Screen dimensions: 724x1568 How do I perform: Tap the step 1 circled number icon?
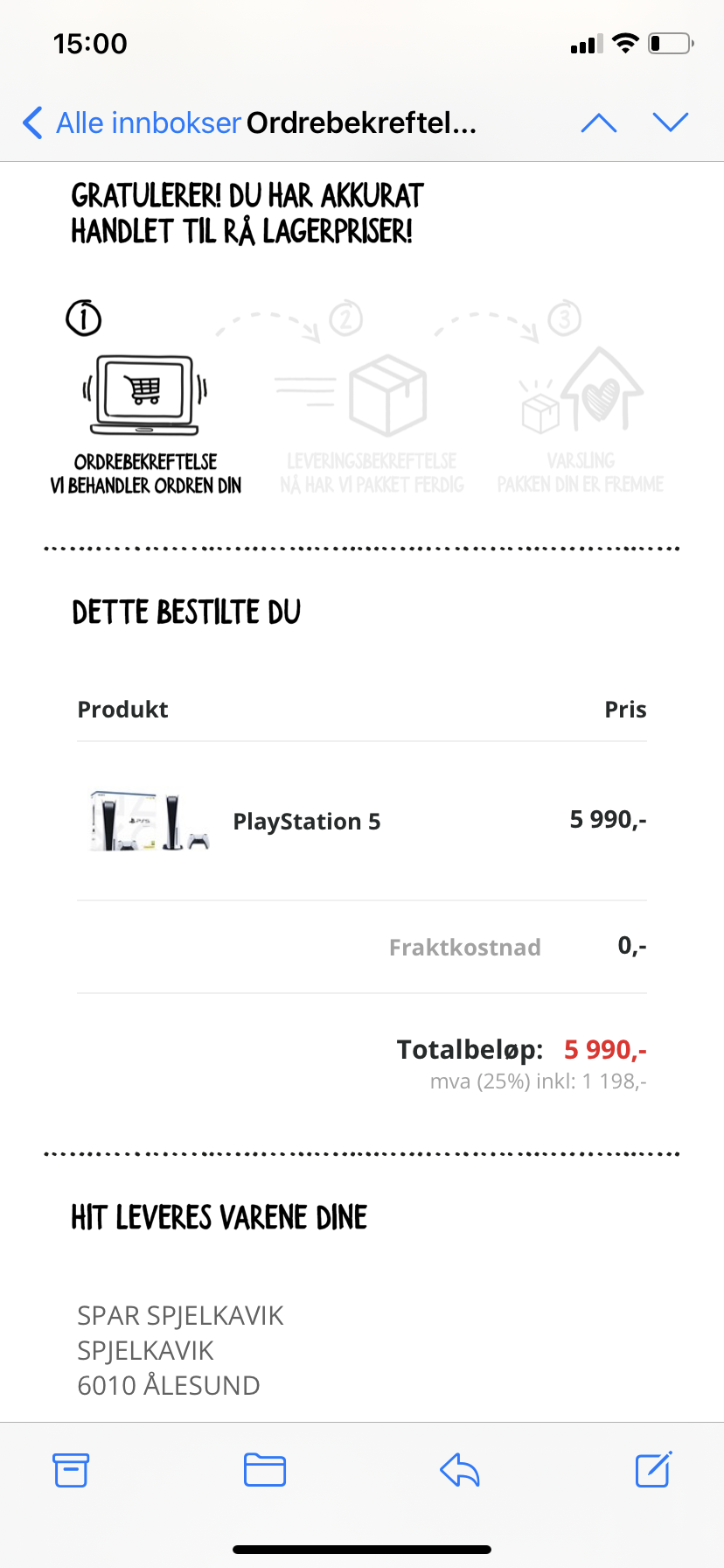pyautogui.click(x=84, y=318)
